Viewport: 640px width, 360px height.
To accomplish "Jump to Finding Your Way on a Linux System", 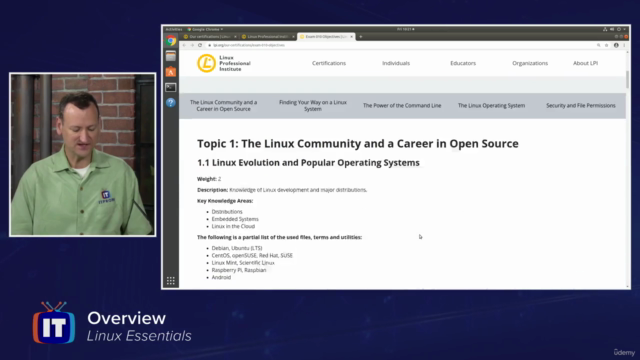I will pos(313,106).
